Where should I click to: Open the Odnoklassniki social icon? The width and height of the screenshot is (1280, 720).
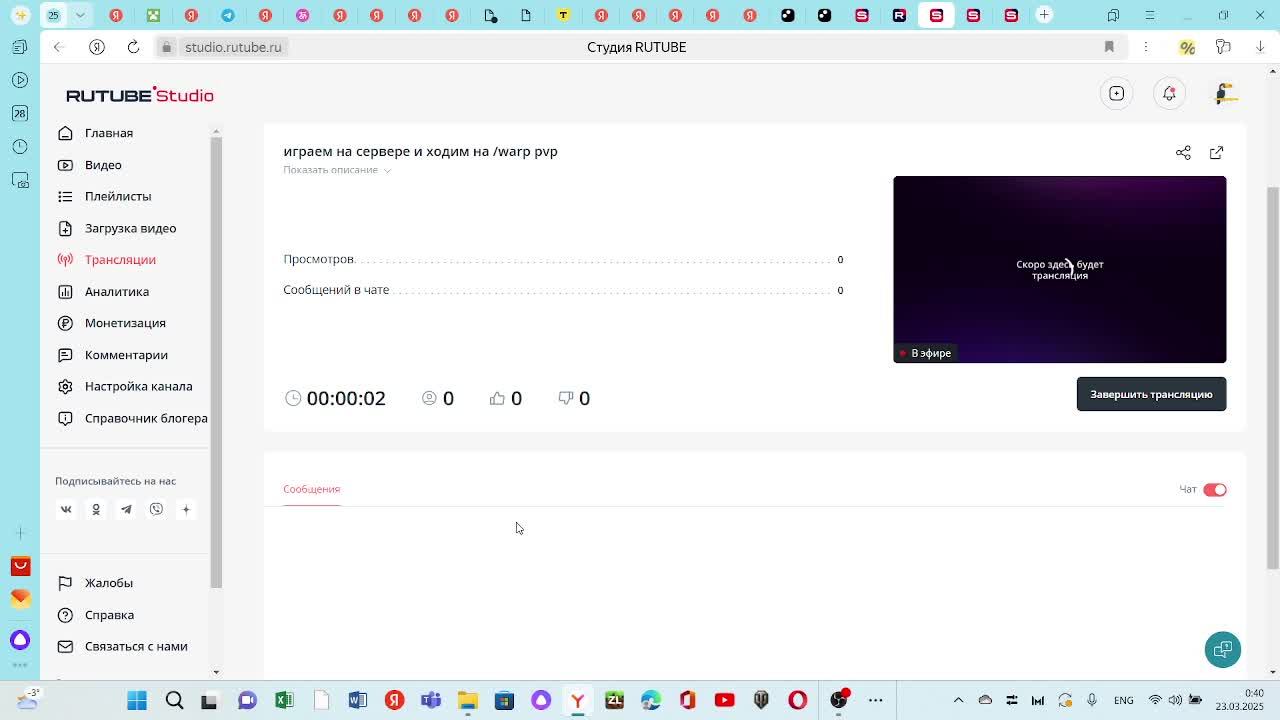[x=96, y=509]
